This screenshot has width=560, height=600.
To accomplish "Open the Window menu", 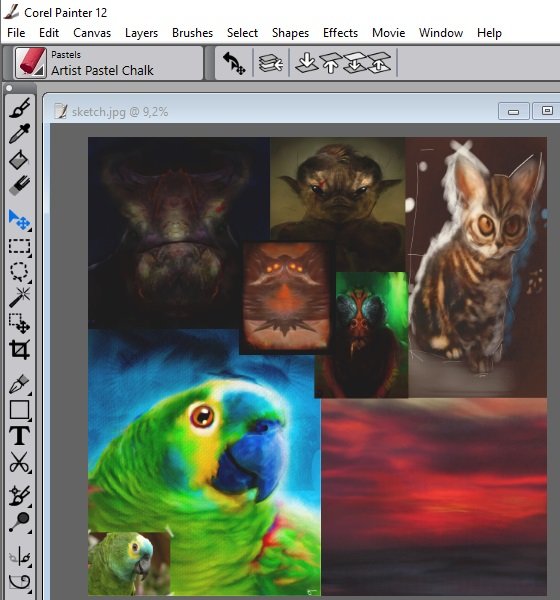I will (x=441, y=33).
